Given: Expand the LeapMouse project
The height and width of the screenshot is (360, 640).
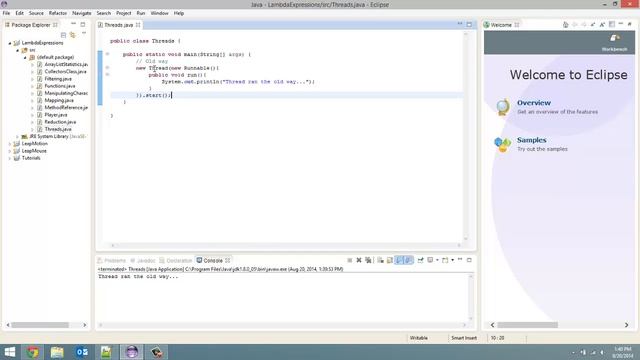Looking at the screenshot, I should [x=10, y=151].
